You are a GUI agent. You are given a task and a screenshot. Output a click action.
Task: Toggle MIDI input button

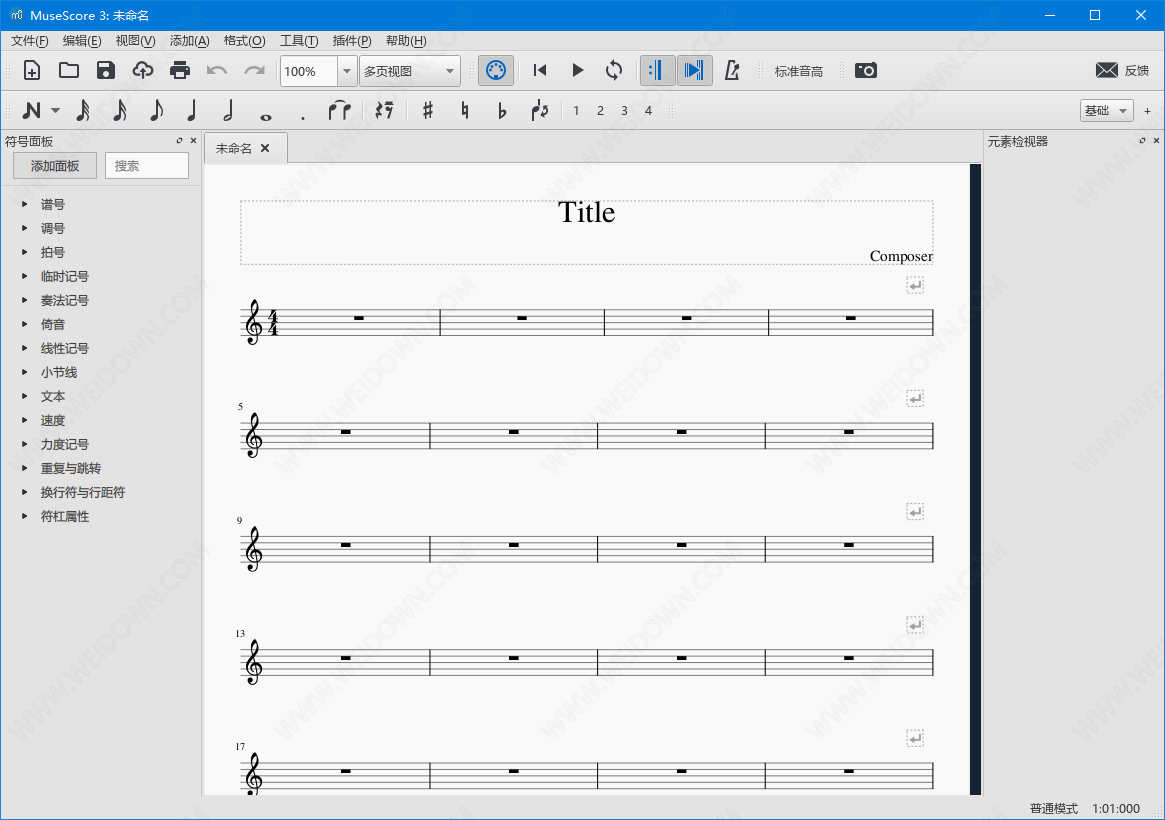click(496, 71)
